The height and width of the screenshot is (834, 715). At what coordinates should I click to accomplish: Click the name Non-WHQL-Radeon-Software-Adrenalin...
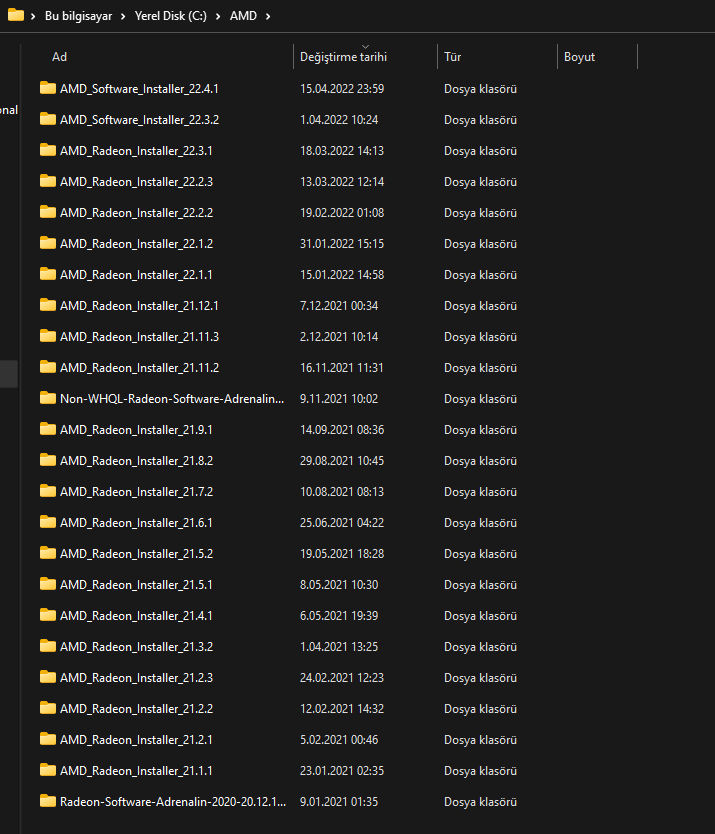point(172,398)
